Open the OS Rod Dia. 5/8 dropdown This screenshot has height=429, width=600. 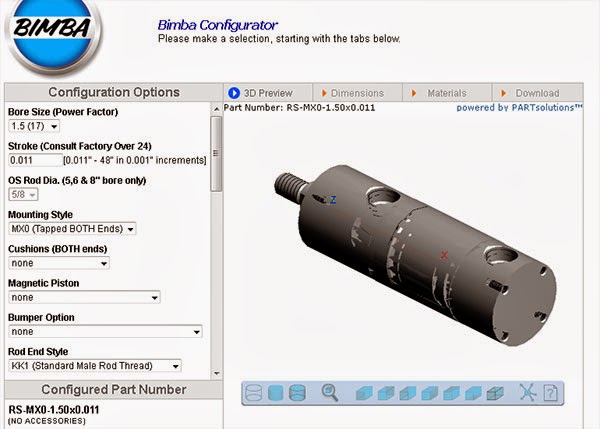coord(23,194)
